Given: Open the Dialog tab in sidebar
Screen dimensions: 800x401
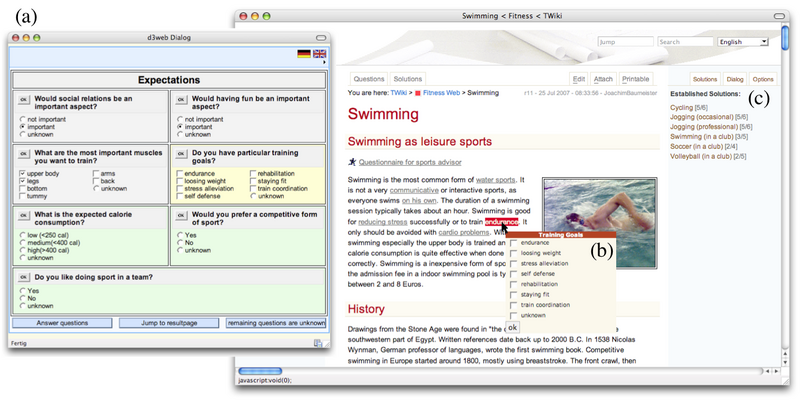Looking at the screenshot, I should (735, 78).
